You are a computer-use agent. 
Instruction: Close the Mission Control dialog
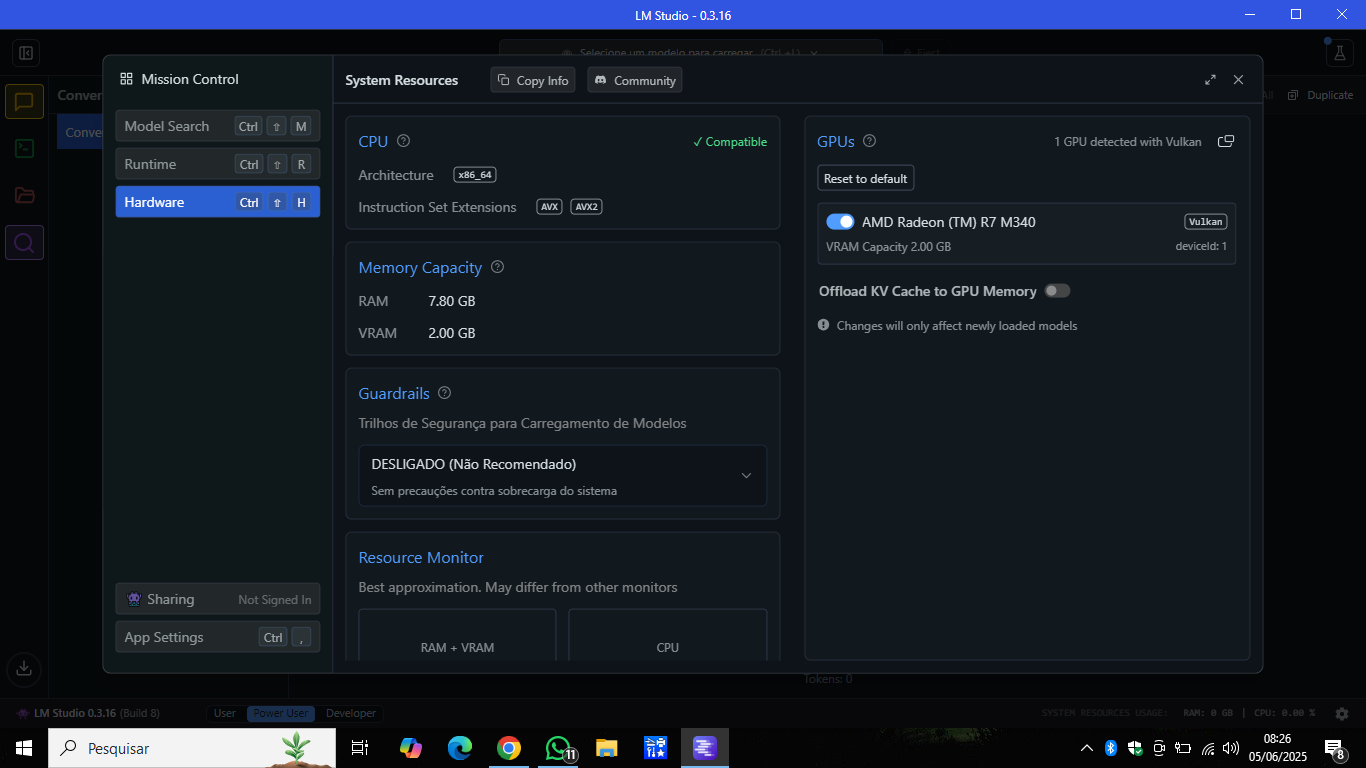(1238, 80)
